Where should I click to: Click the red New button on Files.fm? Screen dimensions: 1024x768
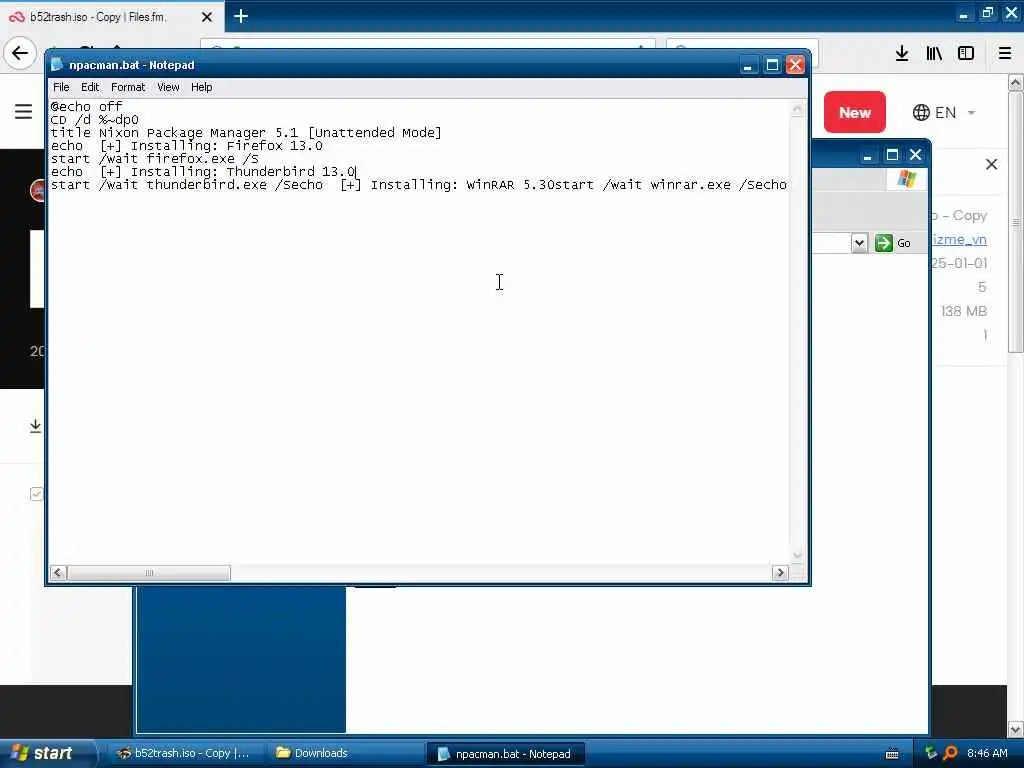click(854, 112)
